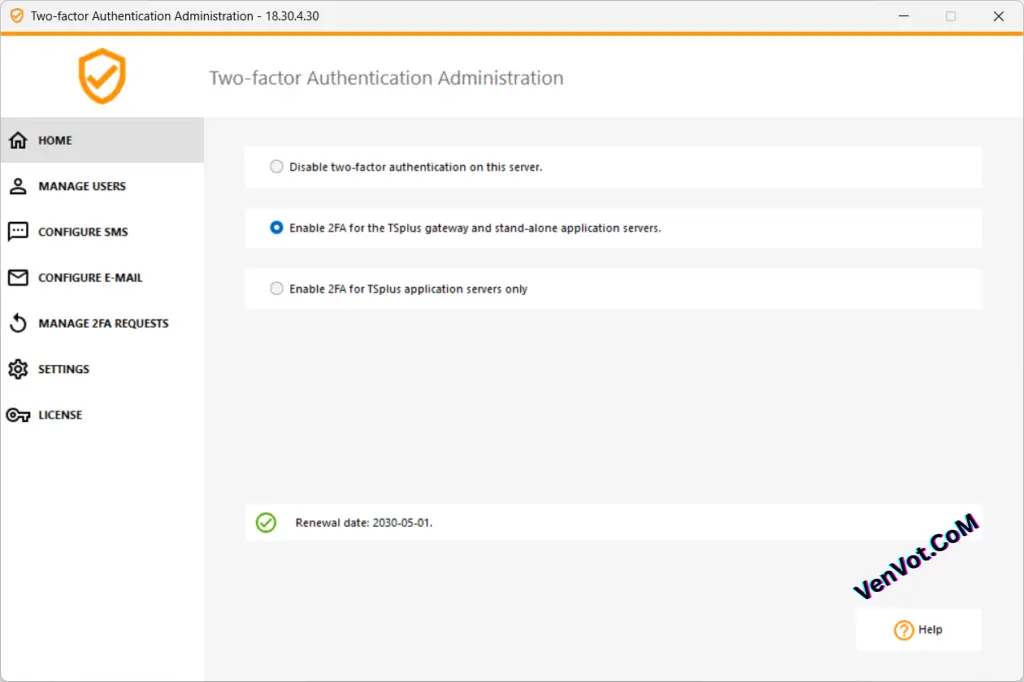Click the Configure E-mail envelope icon

[18, 278]
